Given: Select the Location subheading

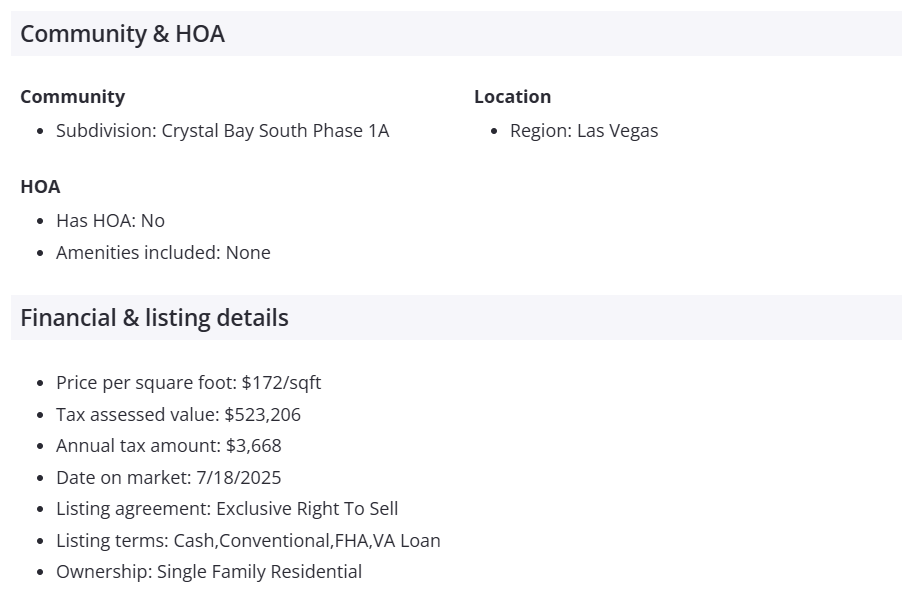Looking at the screenshot, I should (512, 97).
